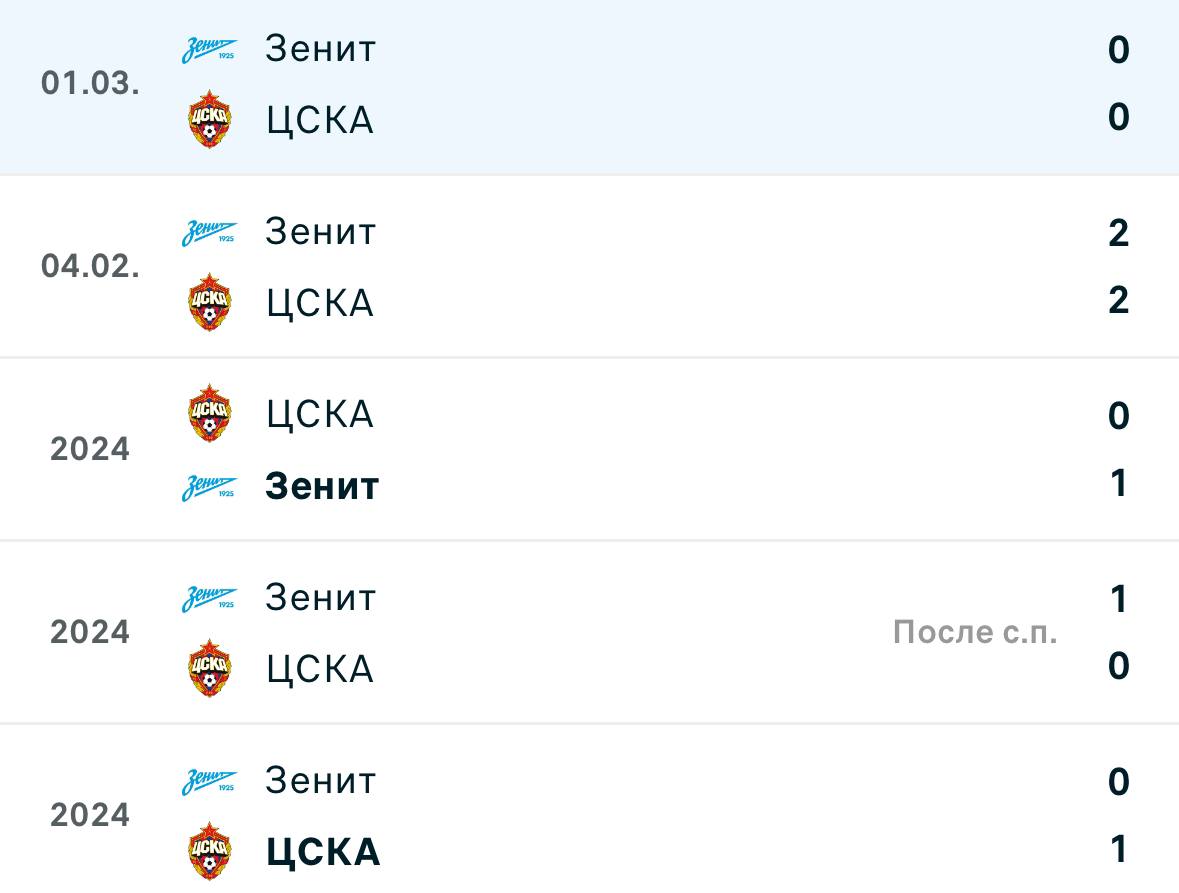Click CSKA logo in После с.п. match
This screenshot has height=893, width=1179.
tap(209, 668)
